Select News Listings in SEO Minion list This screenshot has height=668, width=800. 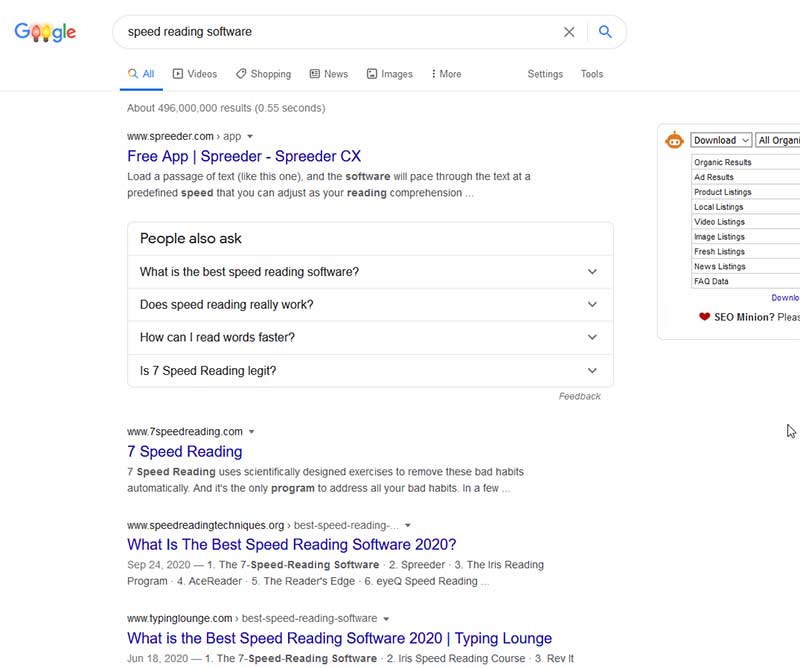pos(745,266)
